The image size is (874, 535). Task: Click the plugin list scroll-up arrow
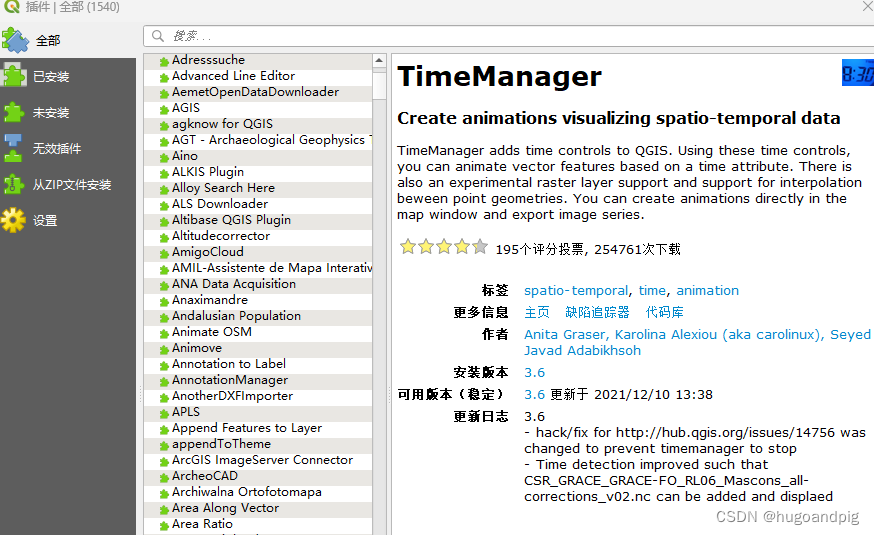coord(379,60)
